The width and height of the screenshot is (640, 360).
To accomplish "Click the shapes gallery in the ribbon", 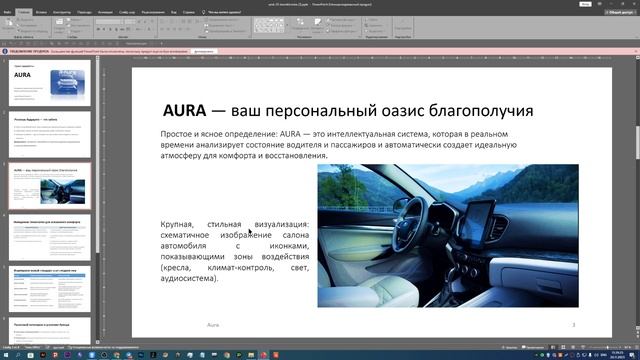I will tap(269, 25).
